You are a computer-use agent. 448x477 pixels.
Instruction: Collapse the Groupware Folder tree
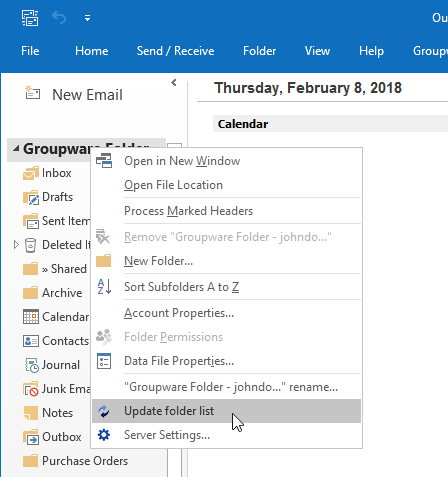click(x=16, y=149)
